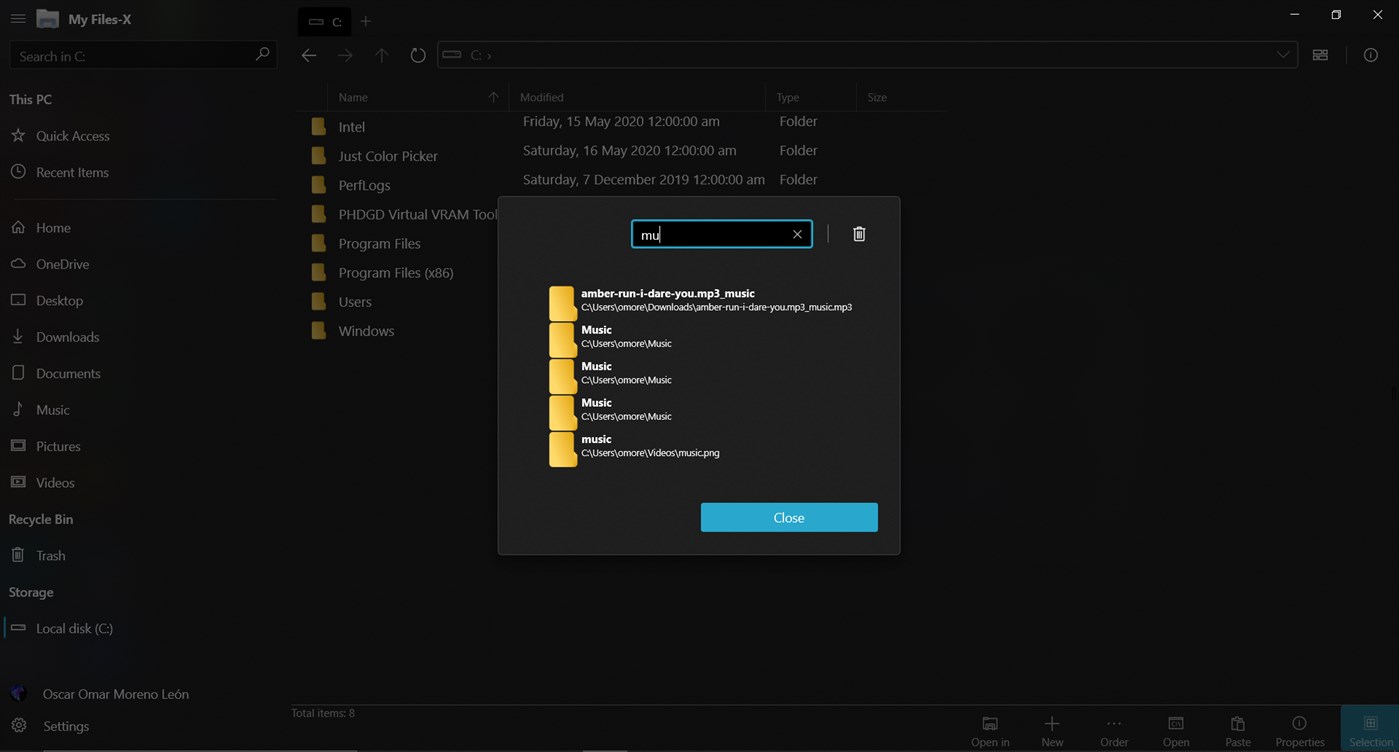
Task: Click the info icon near the address bar
Action: (1370, 55)
